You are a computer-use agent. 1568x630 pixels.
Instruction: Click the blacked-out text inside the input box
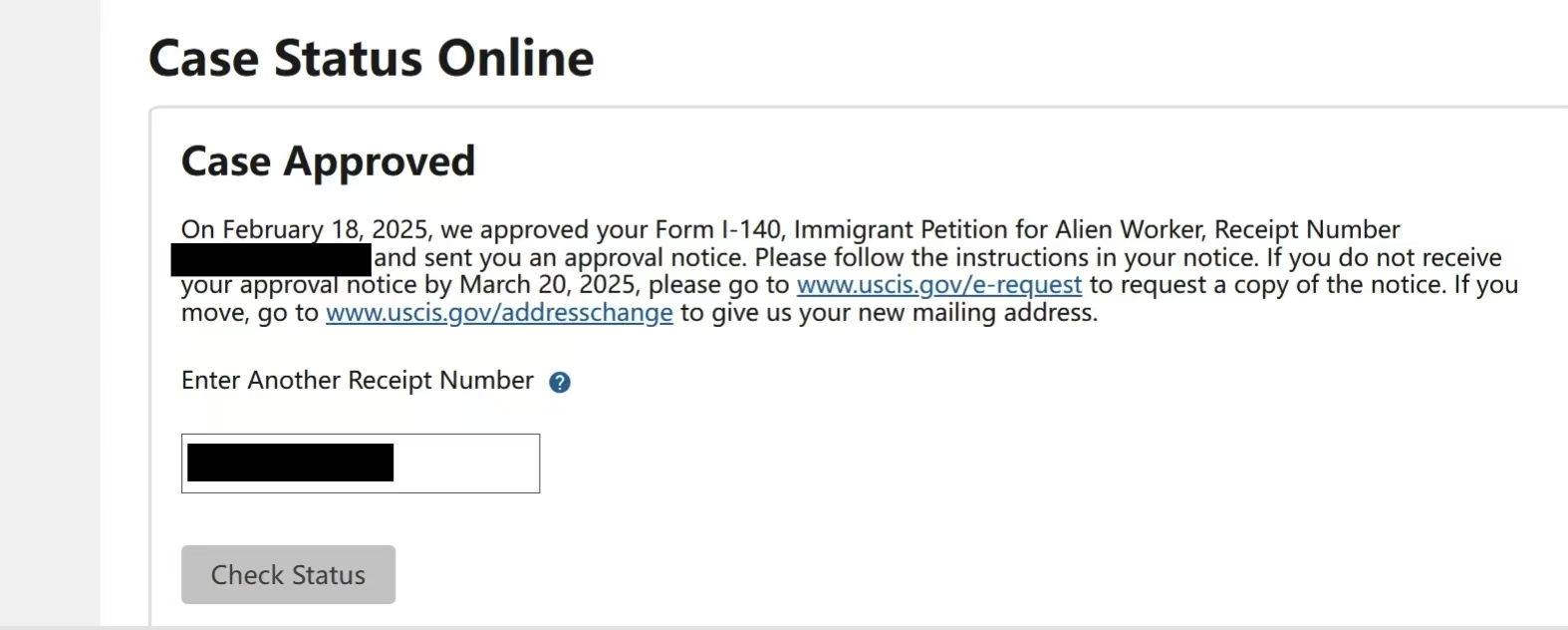click(290, 464)
